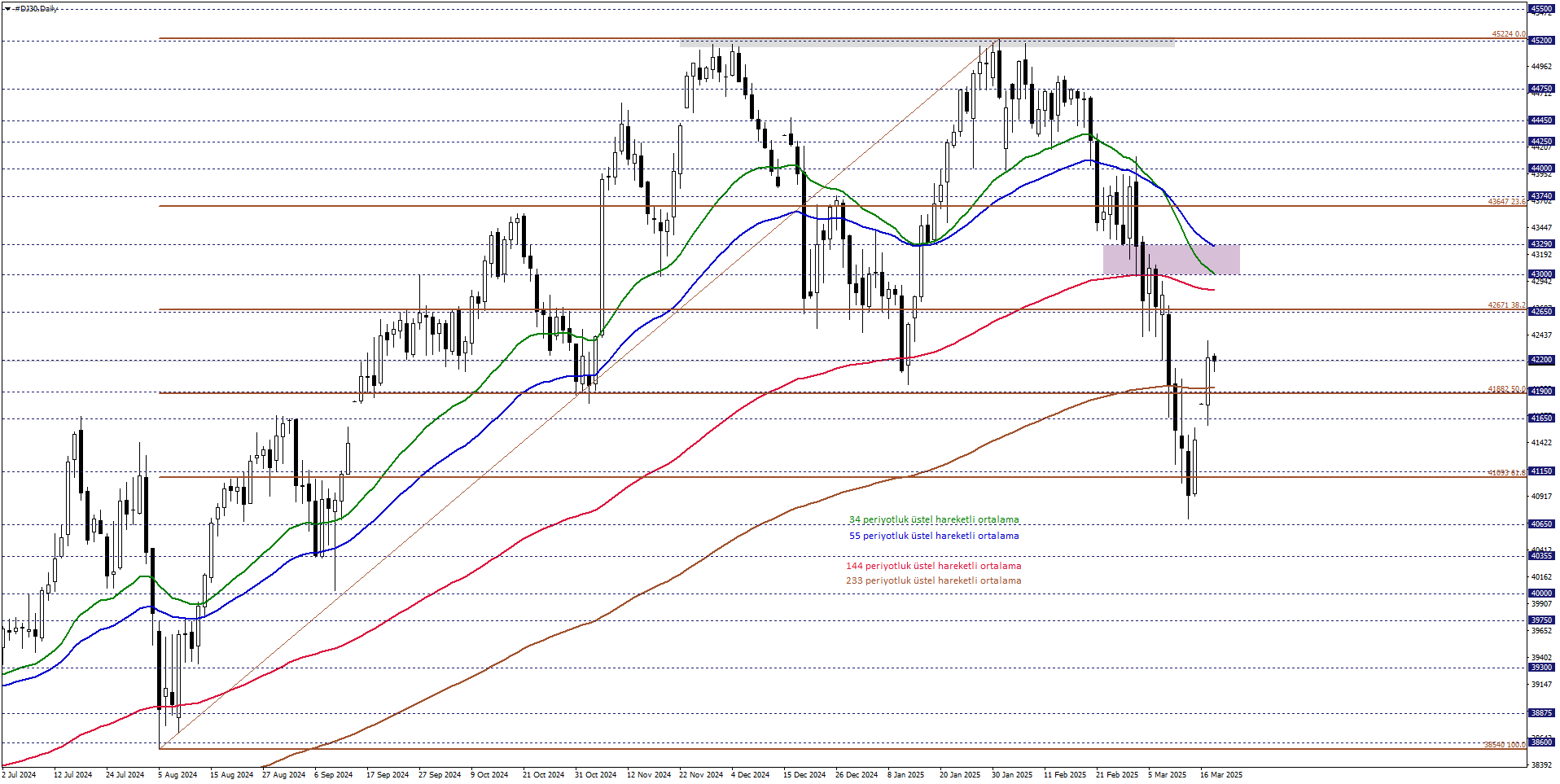1560x784 pixels.
Task: Click the blue 55 periyotluk üstel hareketli ortalama label
Action: 934,536
